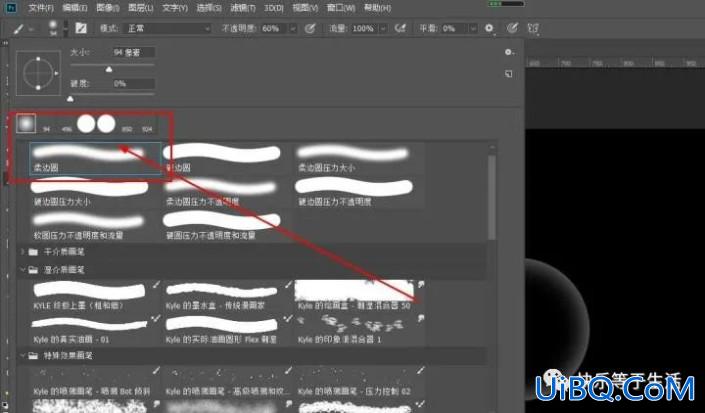Open the smoothing 0% dropdown arrow

[473, 28]
